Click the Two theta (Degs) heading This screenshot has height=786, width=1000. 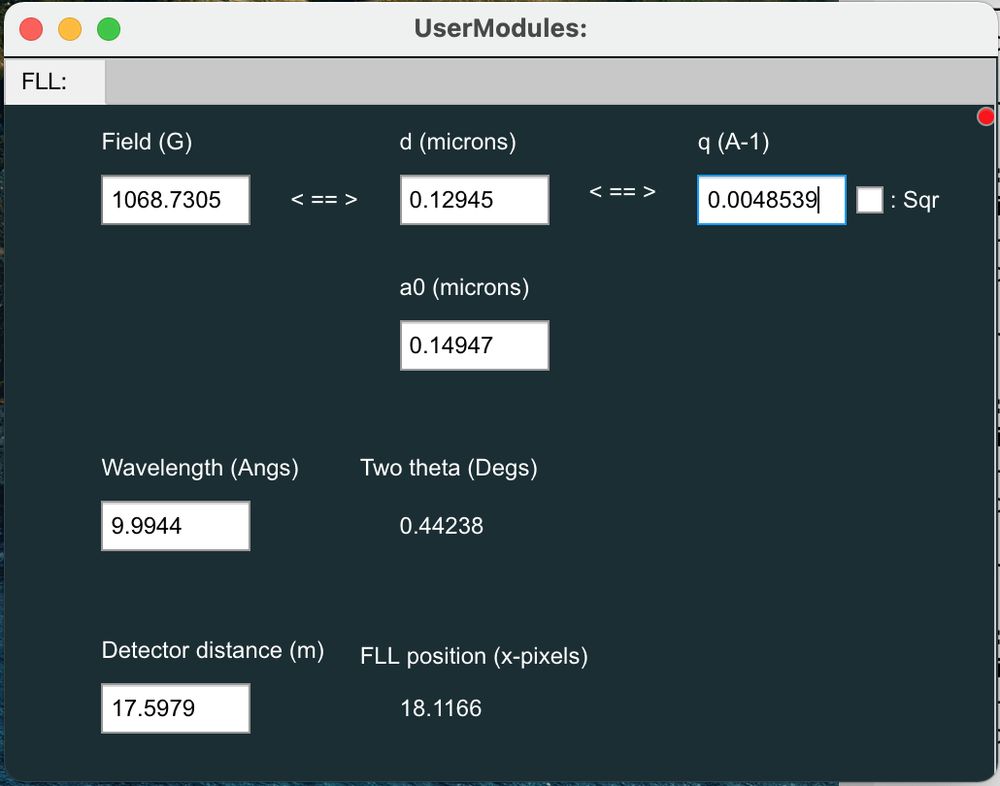point(448,467)
